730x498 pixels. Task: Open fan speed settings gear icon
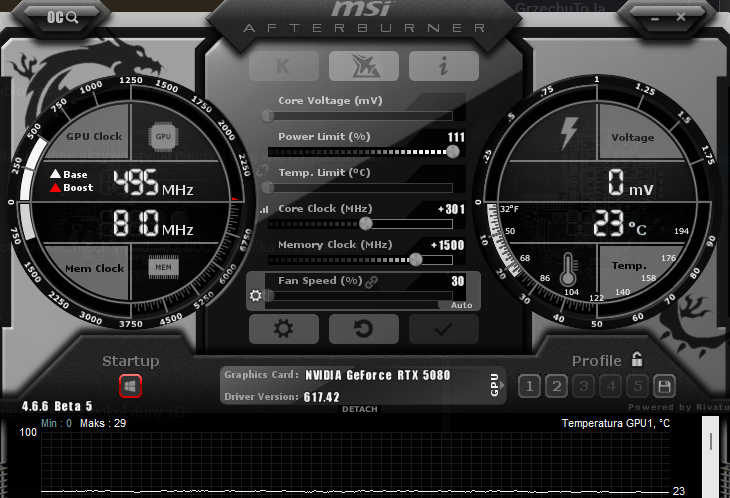click(255, 296)
